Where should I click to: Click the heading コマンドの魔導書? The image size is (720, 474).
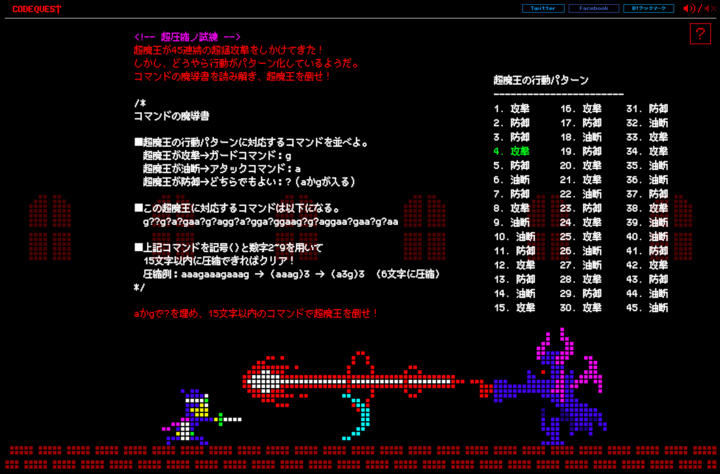171,116
